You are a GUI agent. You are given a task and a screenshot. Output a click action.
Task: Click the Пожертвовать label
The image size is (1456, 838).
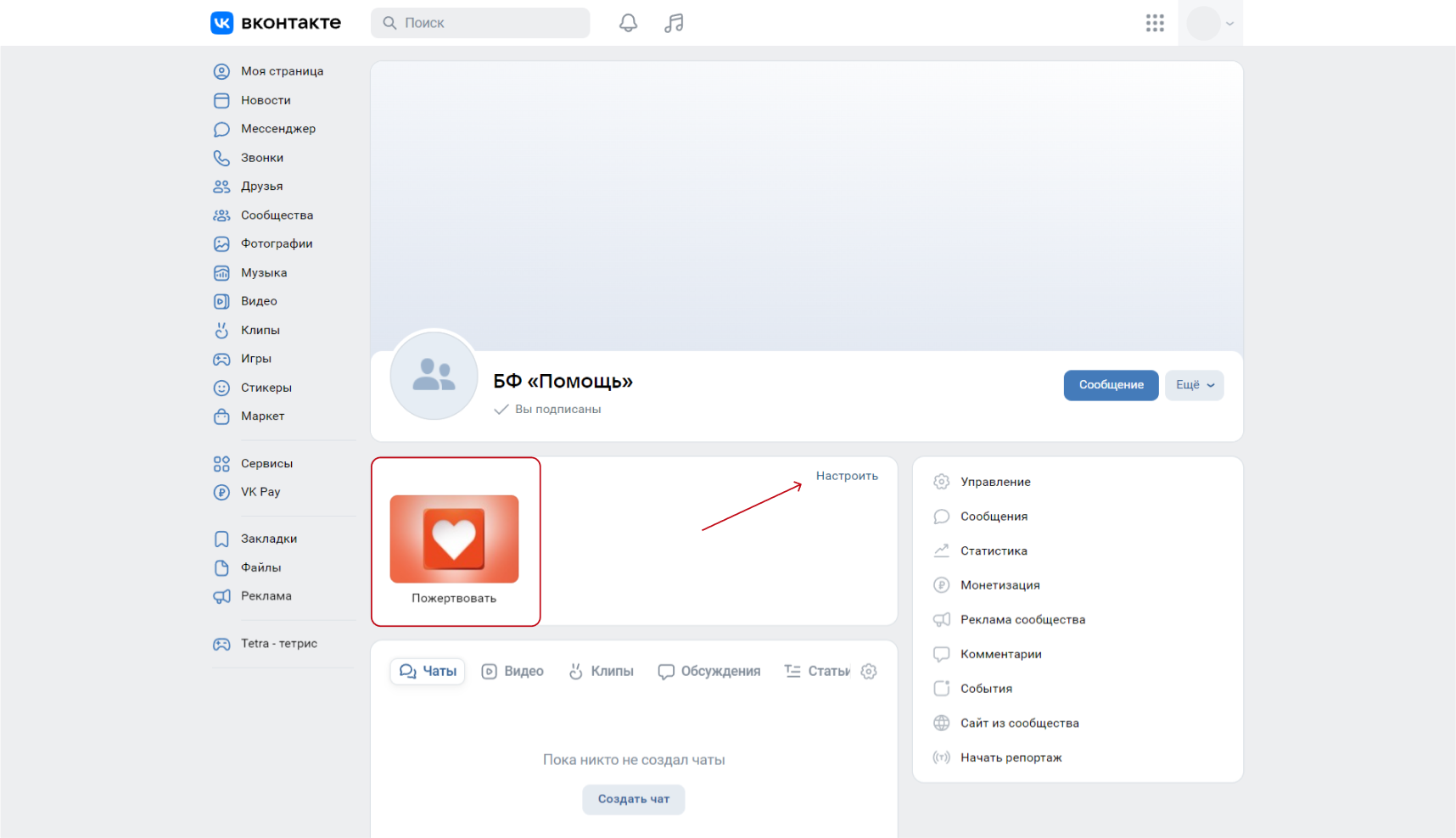(x=454, y=598)
